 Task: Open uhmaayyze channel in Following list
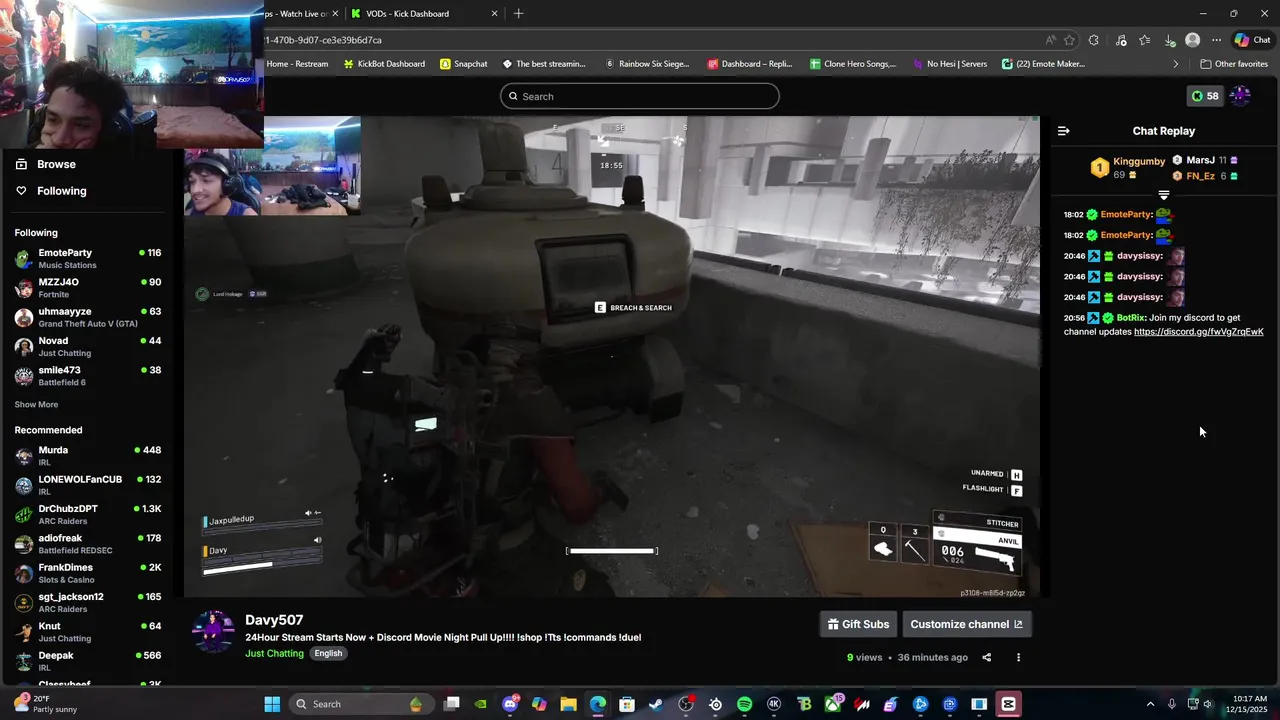coord(88,317)
